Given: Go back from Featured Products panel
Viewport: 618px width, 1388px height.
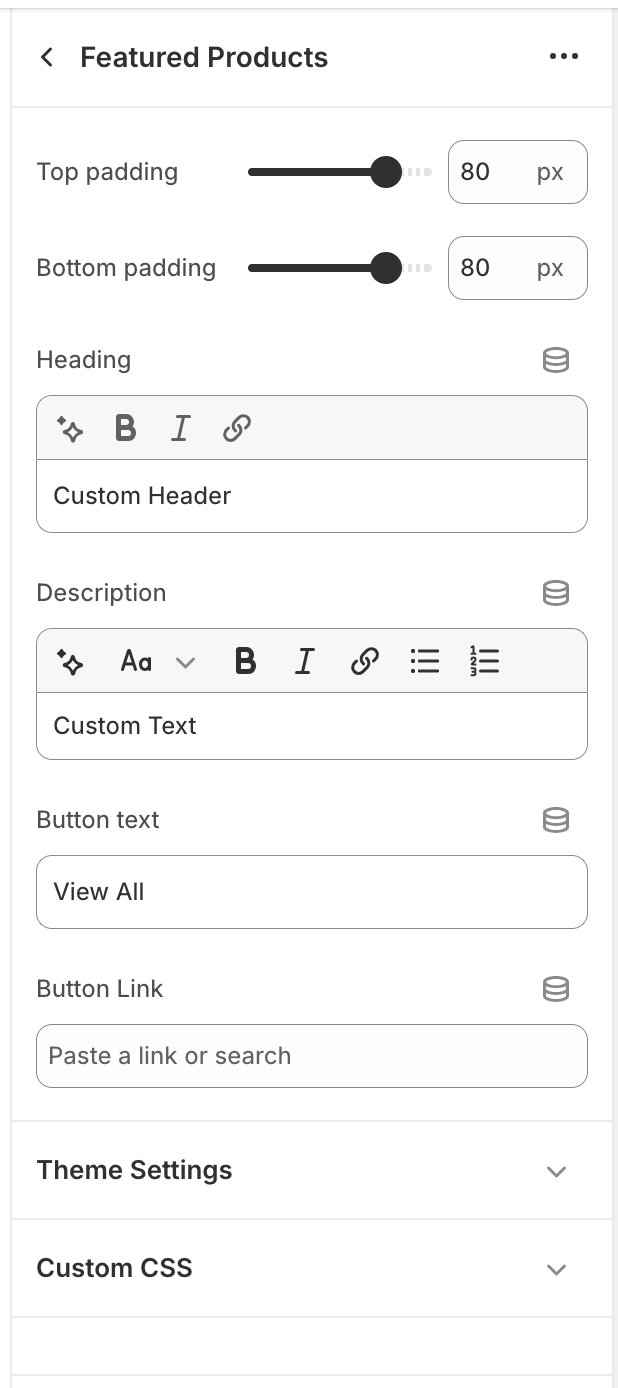Looking at the screenshot, I should click(x=47, y=57).
